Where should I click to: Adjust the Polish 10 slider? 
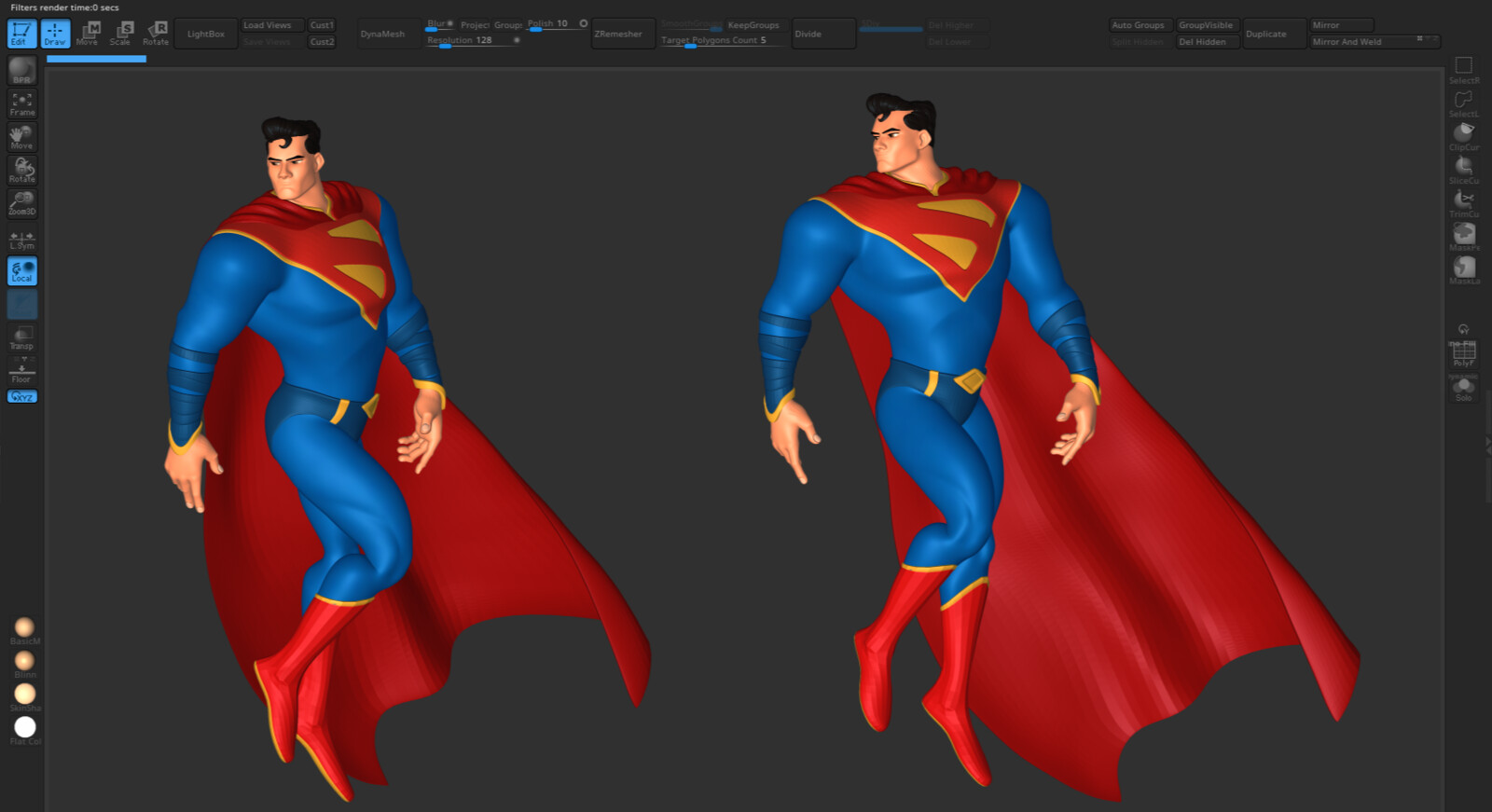[x=557, y=25]
